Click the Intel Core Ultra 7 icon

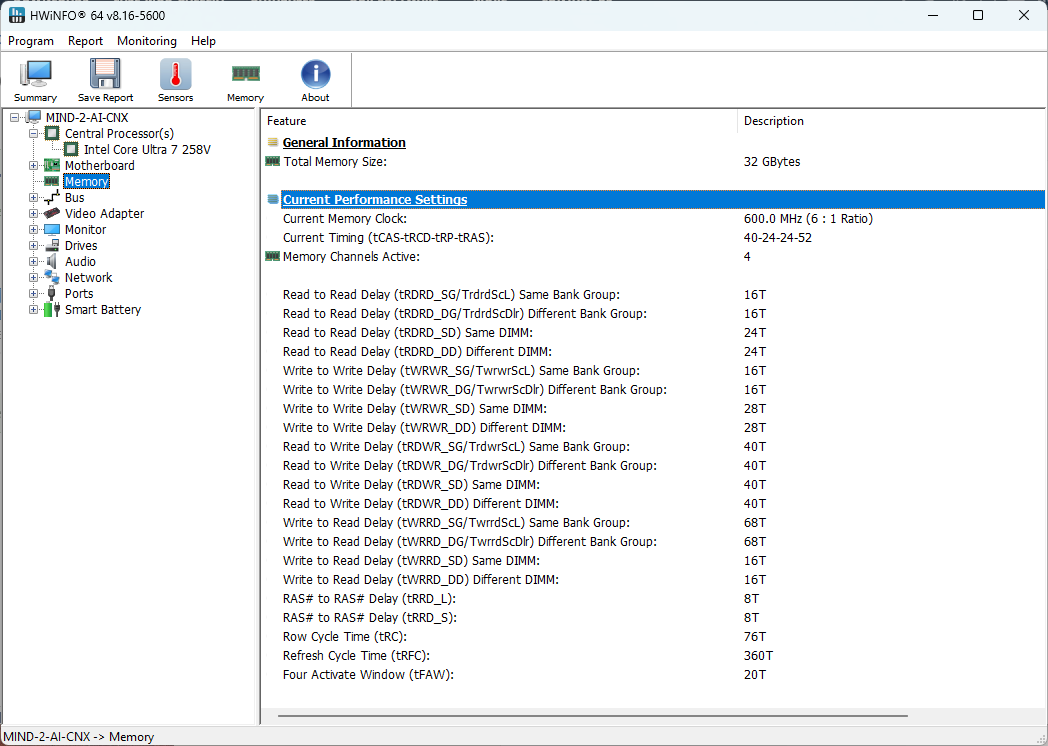tap(71, 150)
